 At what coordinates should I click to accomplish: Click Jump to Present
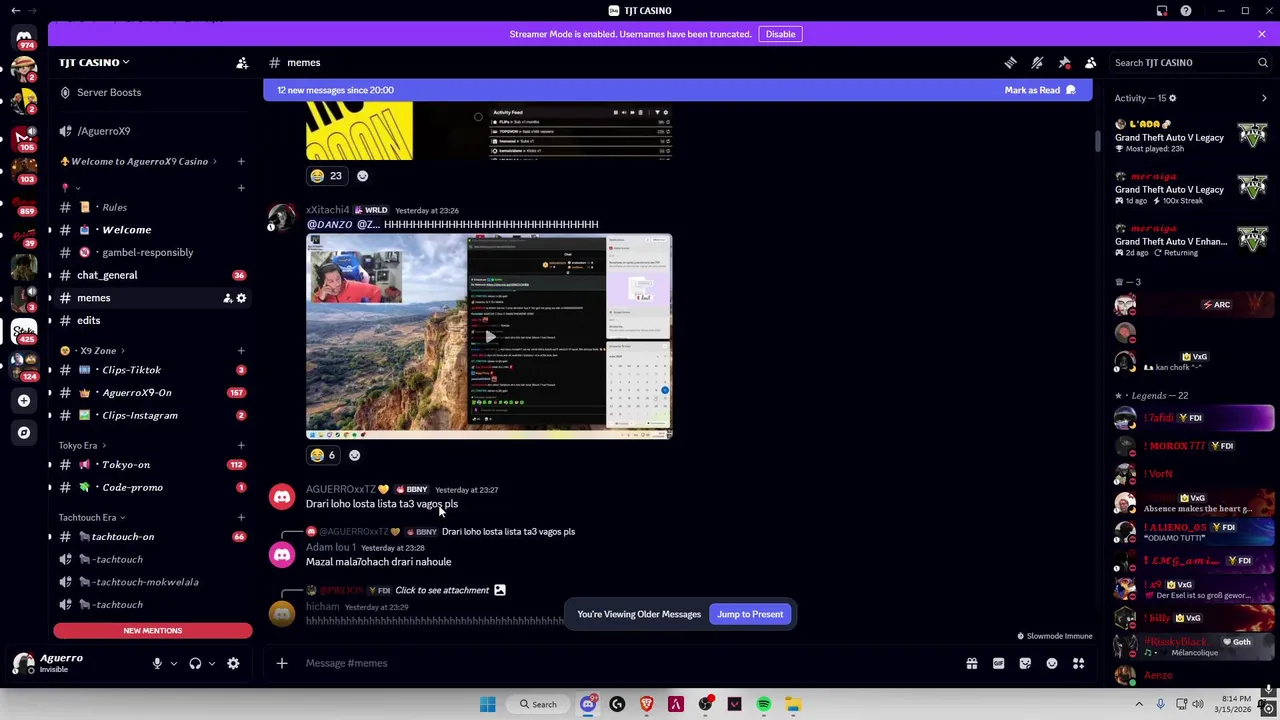(x=750, y=614)
